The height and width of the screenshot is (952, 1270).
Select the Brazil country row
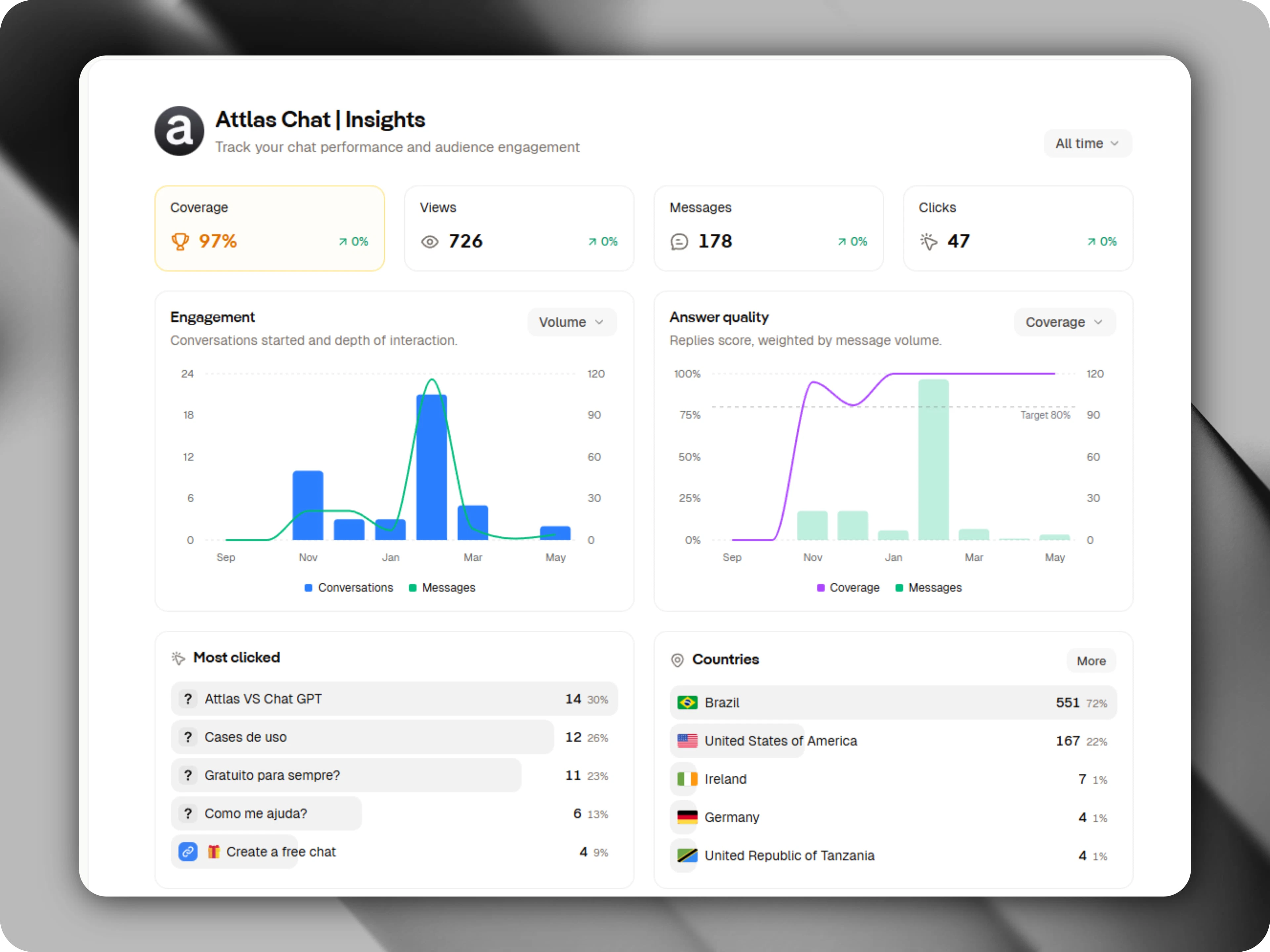click(x=893, y=703)
